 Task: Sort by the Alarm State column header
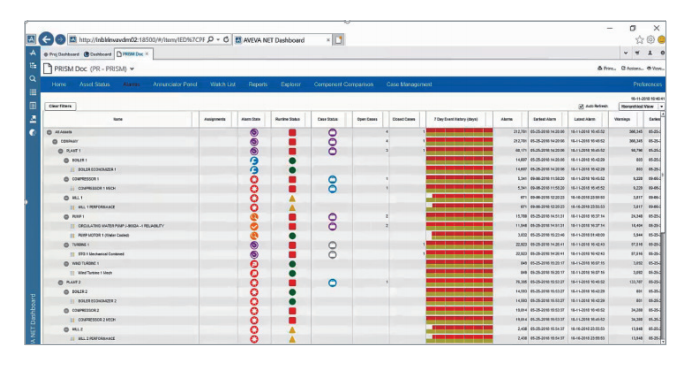coord(251,119)
